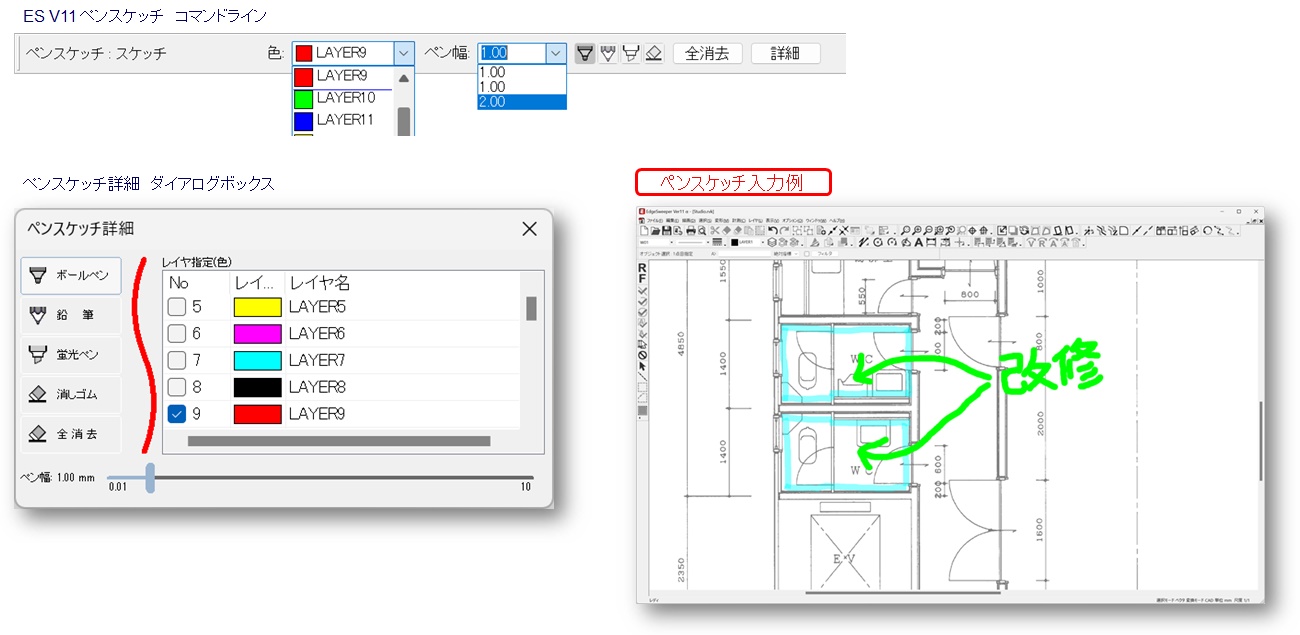Select the pencil icon in command line
This screenshot has height=635, width=1300.
point(608,53)
